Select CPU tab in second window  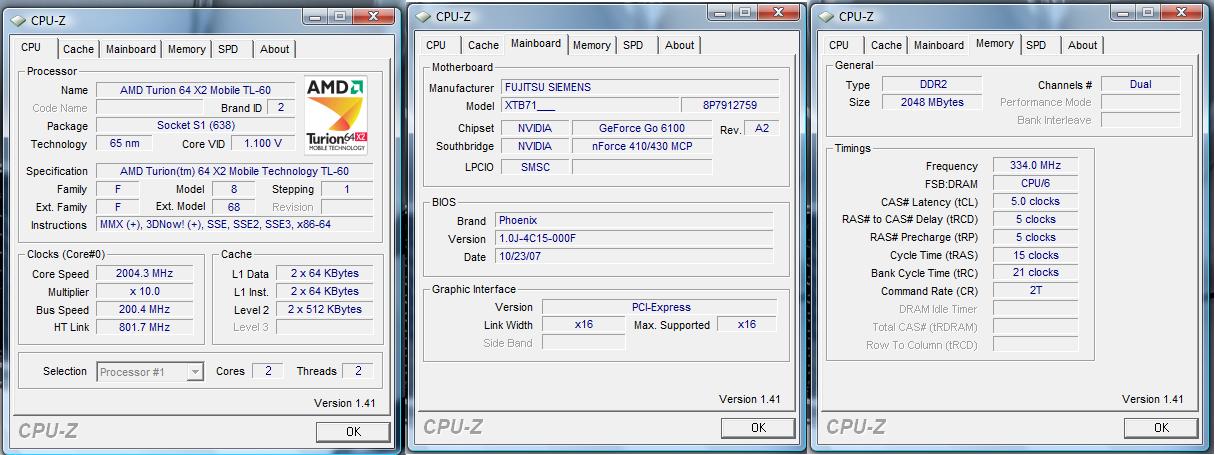point(436,45)
